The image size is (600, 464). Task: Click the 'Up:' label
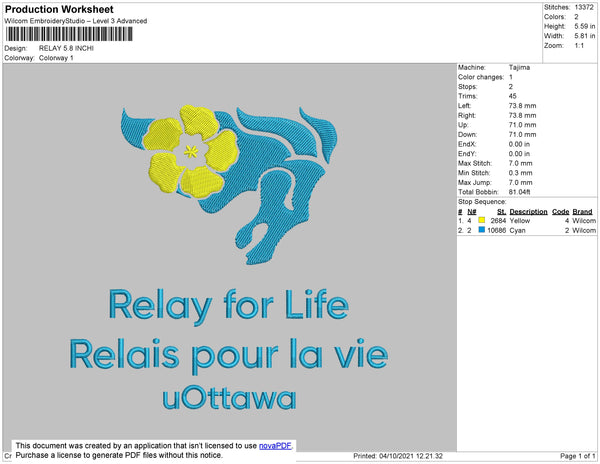pyautogui.click(x=463, y=125)
